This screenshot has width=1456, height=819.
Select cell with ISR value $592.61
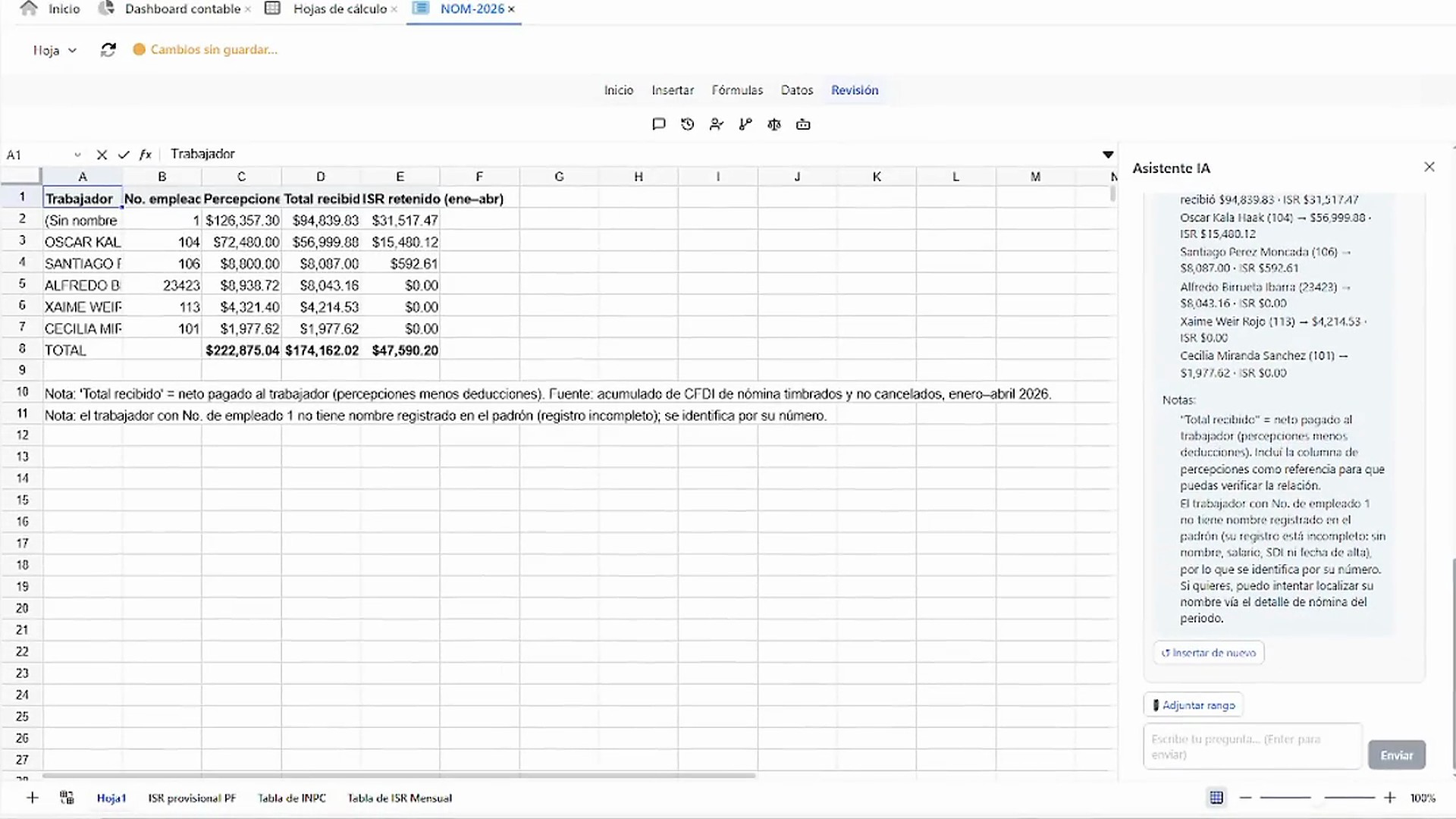click(400, 264)
